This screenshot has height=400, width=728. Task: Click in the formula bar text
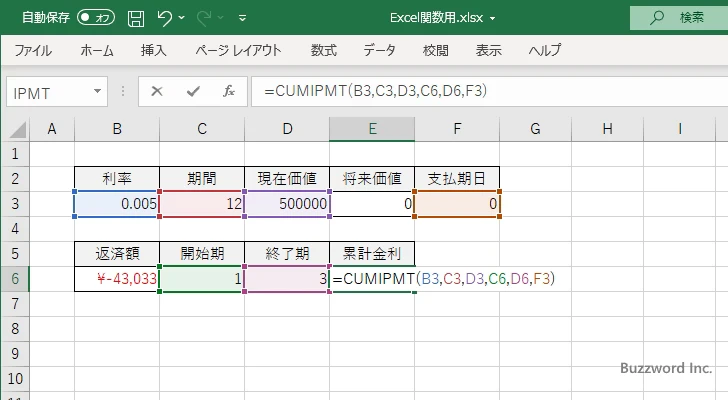(x=376, y=91)
